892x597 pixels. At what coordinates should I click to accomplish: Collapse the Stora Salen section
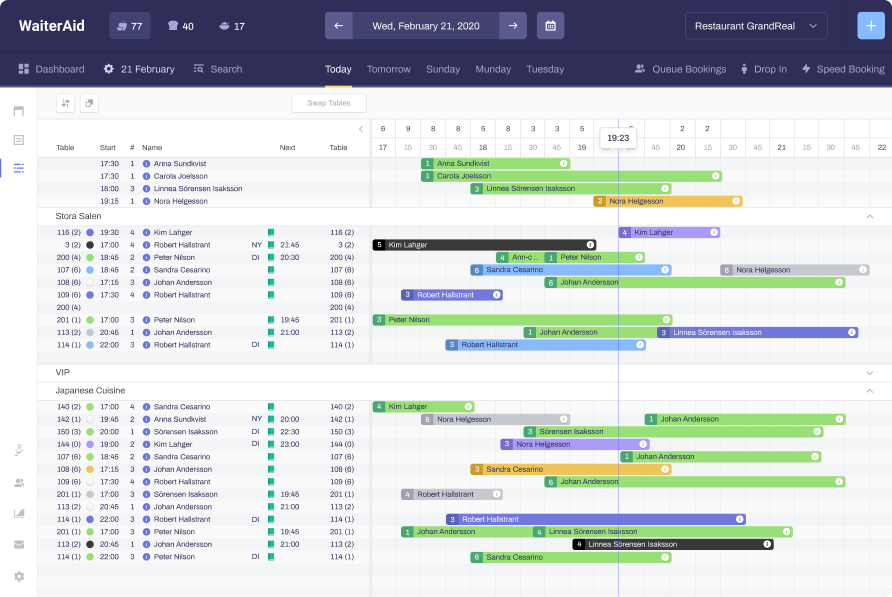(x=869, y=216)
